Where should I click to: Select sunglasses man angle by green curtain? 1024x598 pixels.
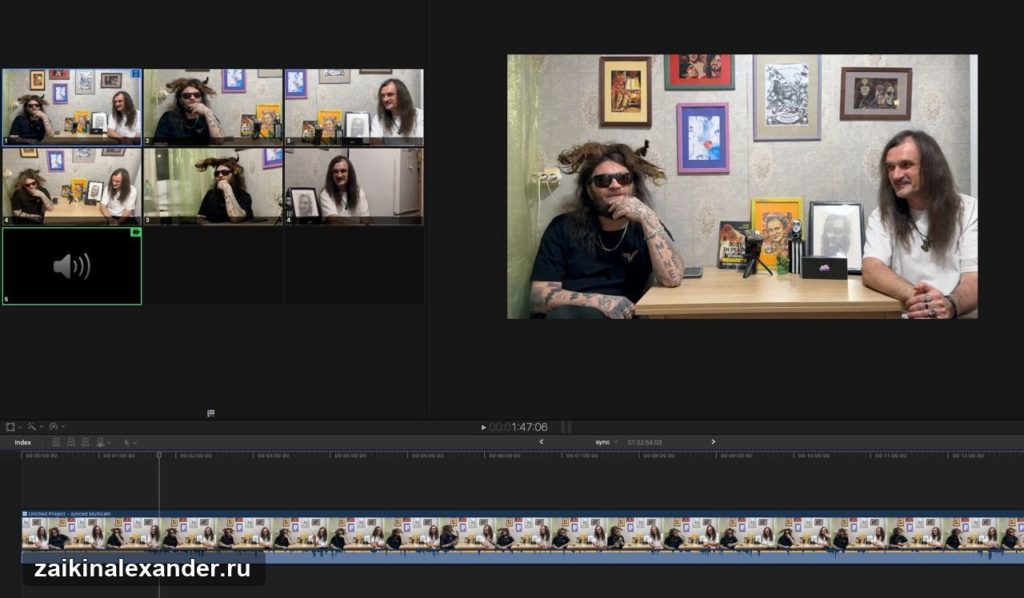click(214, 187)
